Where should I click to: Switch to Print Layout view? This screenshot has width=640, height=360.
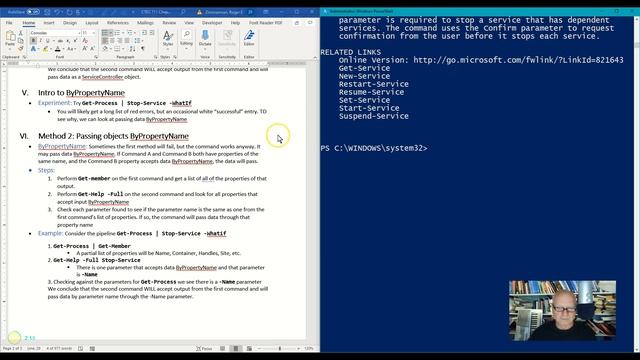pyautogui.click(x=236, y=349)
